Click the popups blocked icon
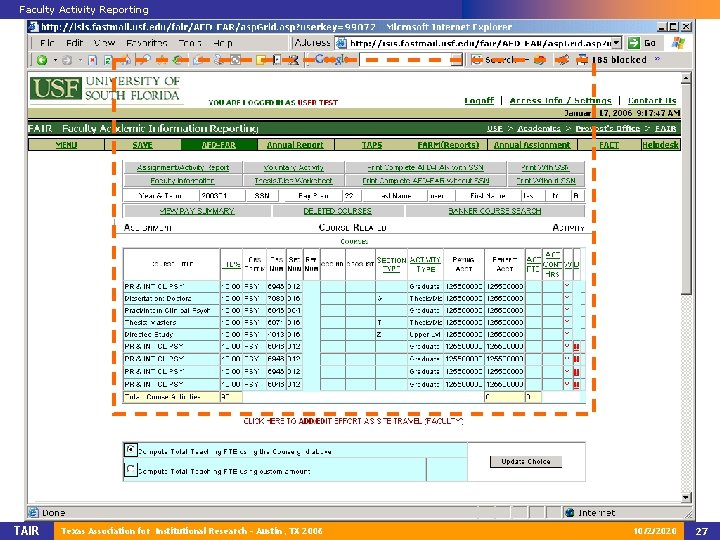This screenshot has height=540, width=720. [582, 60]
